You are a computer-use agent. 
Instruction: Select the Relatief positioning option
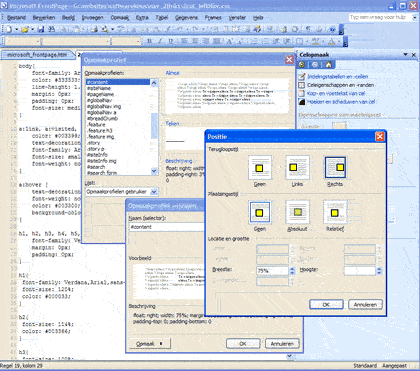click(x=335, y=212)
